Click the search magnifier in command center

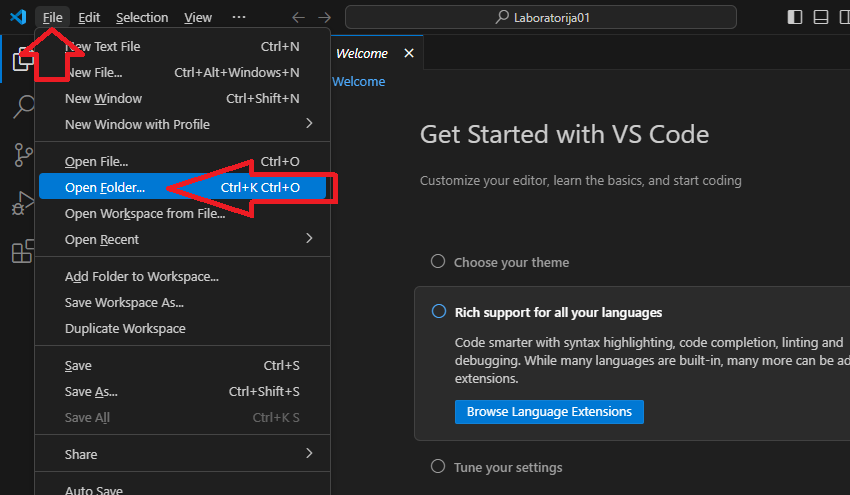click(x=502, y=17)
